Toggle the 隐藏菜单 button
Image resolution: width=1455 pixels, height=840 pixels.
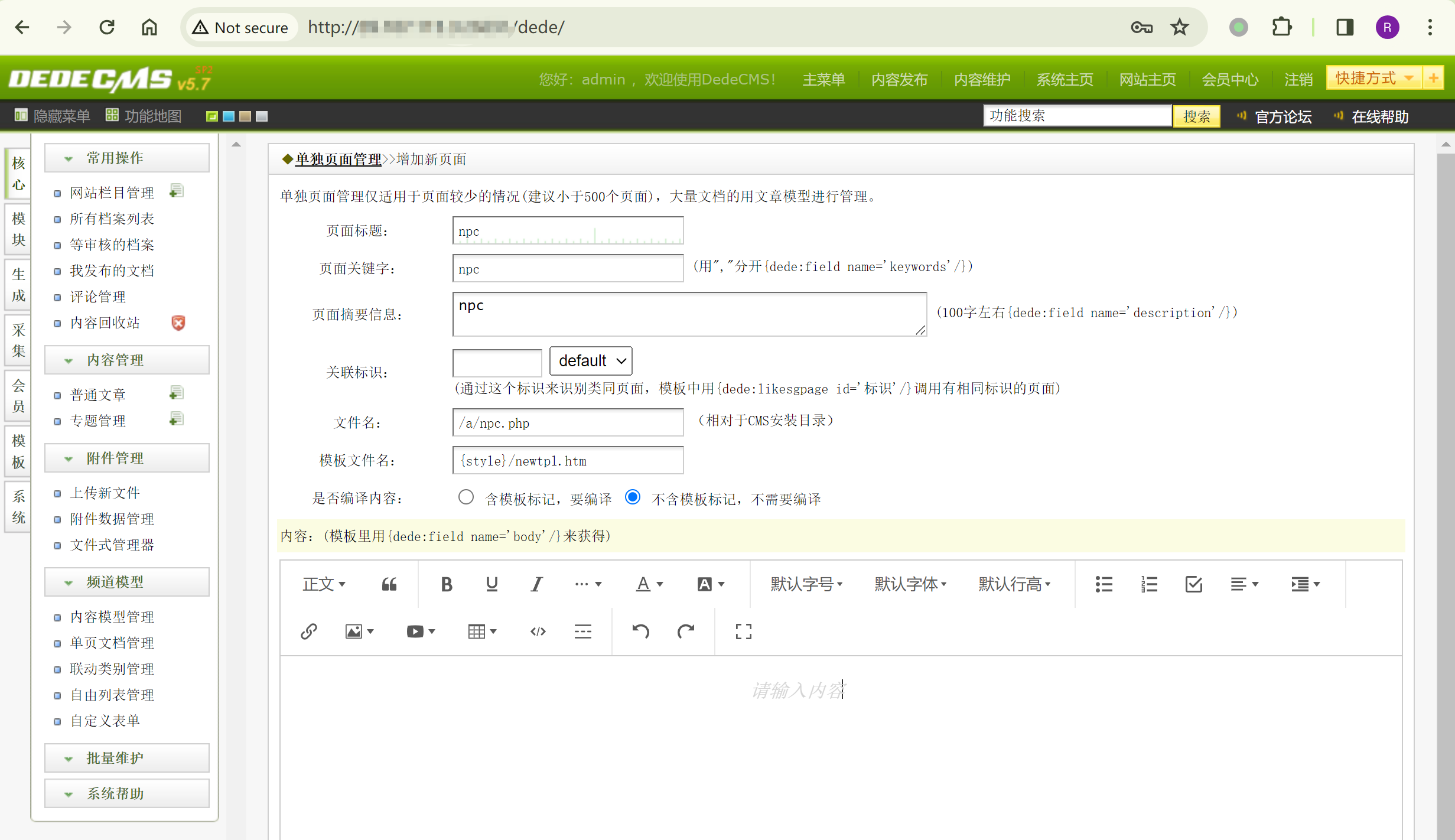click(53, 116)
